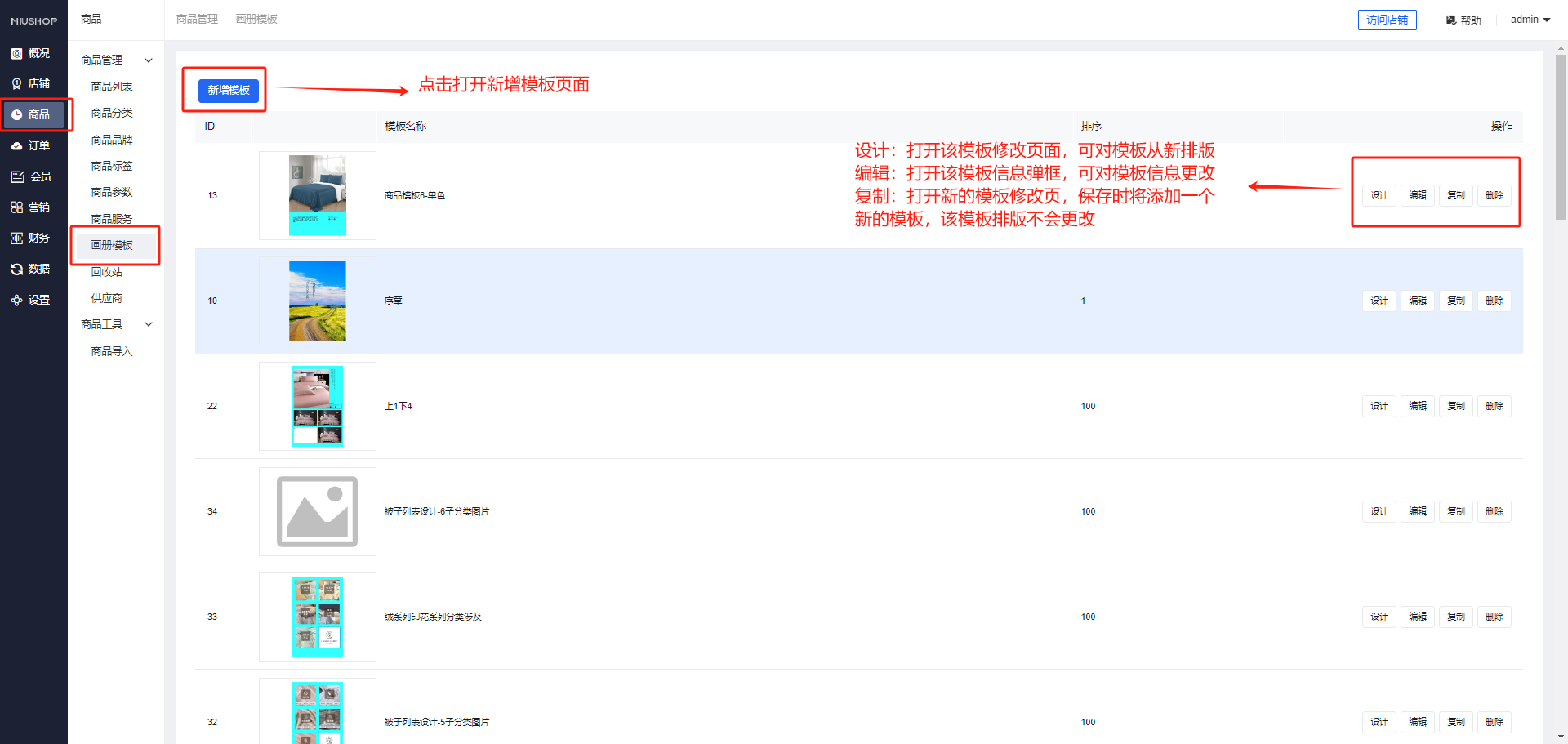The image size is (1568, 744).
Task: Open the 店铺 shop icon in sidebar
Action: (16, 84)
